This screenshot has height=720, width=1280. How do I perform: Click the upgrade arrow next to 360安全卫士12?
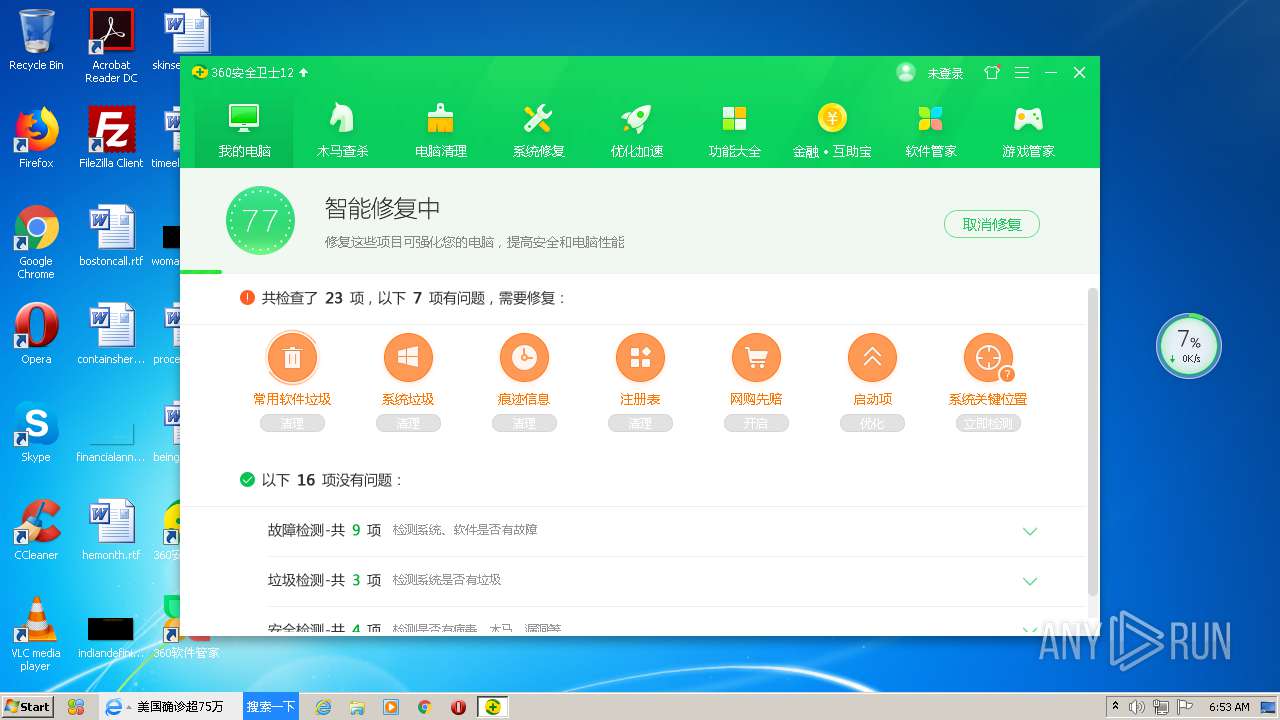pos(304,72)
